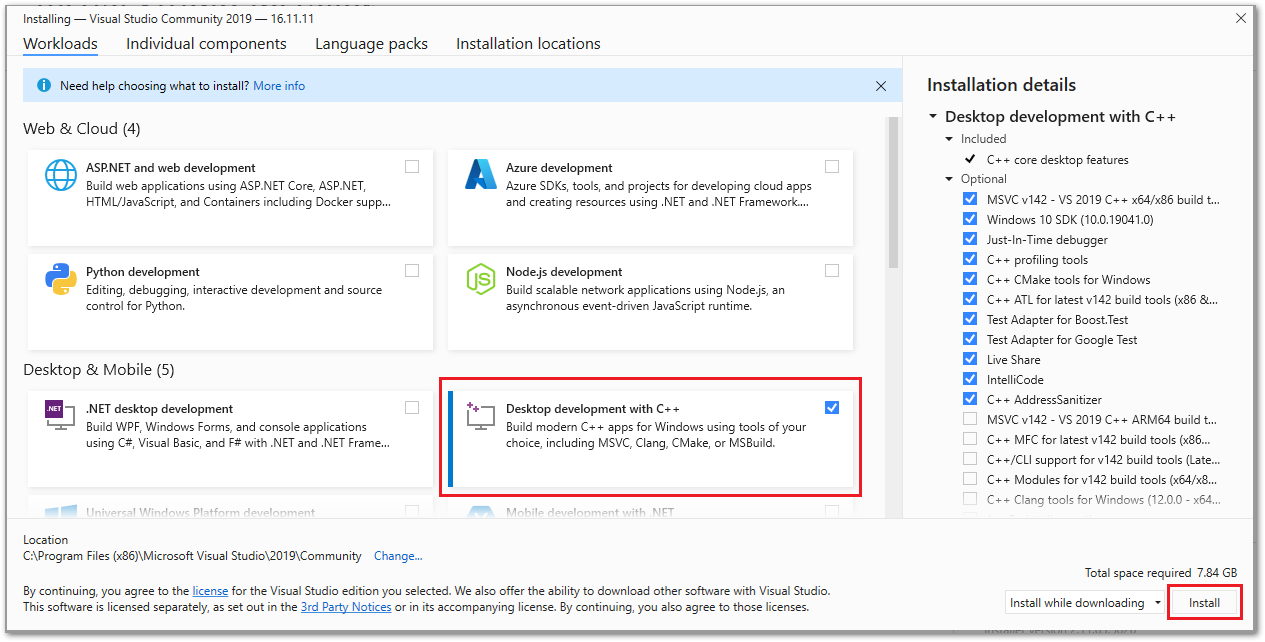Click the C++ core desktop features entry

coord(1057,160)
